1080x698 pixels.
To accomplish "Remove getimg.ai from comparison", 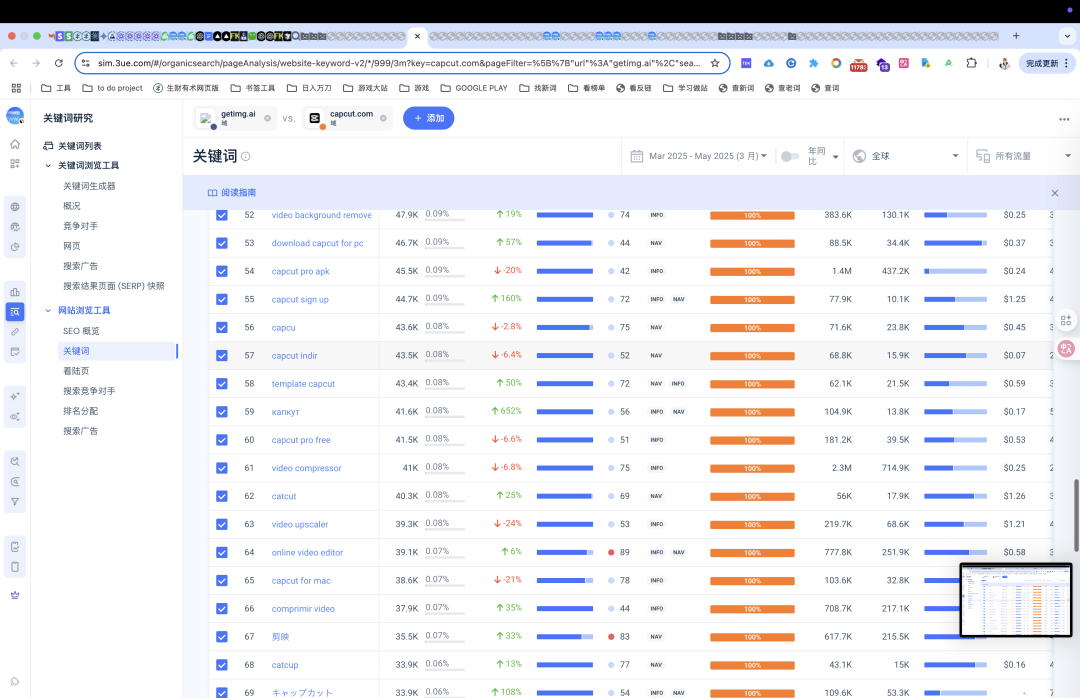I will (267, 119).
